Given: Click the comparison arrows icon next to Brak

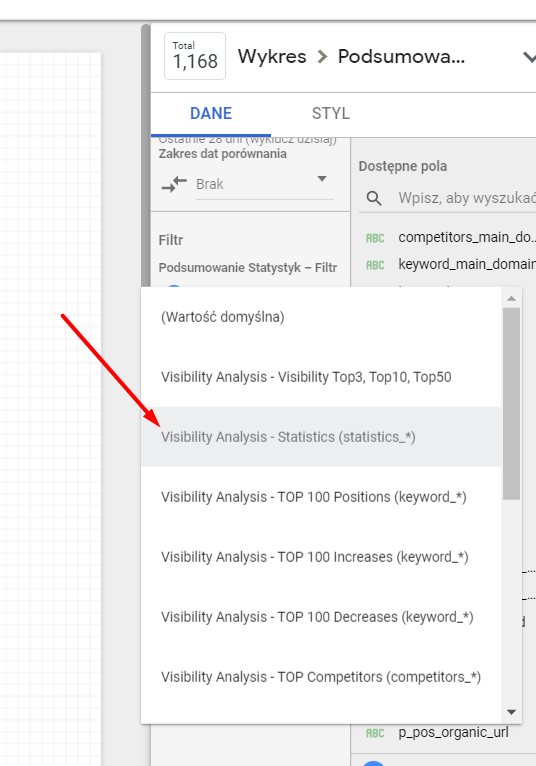Looking at the screenshot, I should [174, 184].
